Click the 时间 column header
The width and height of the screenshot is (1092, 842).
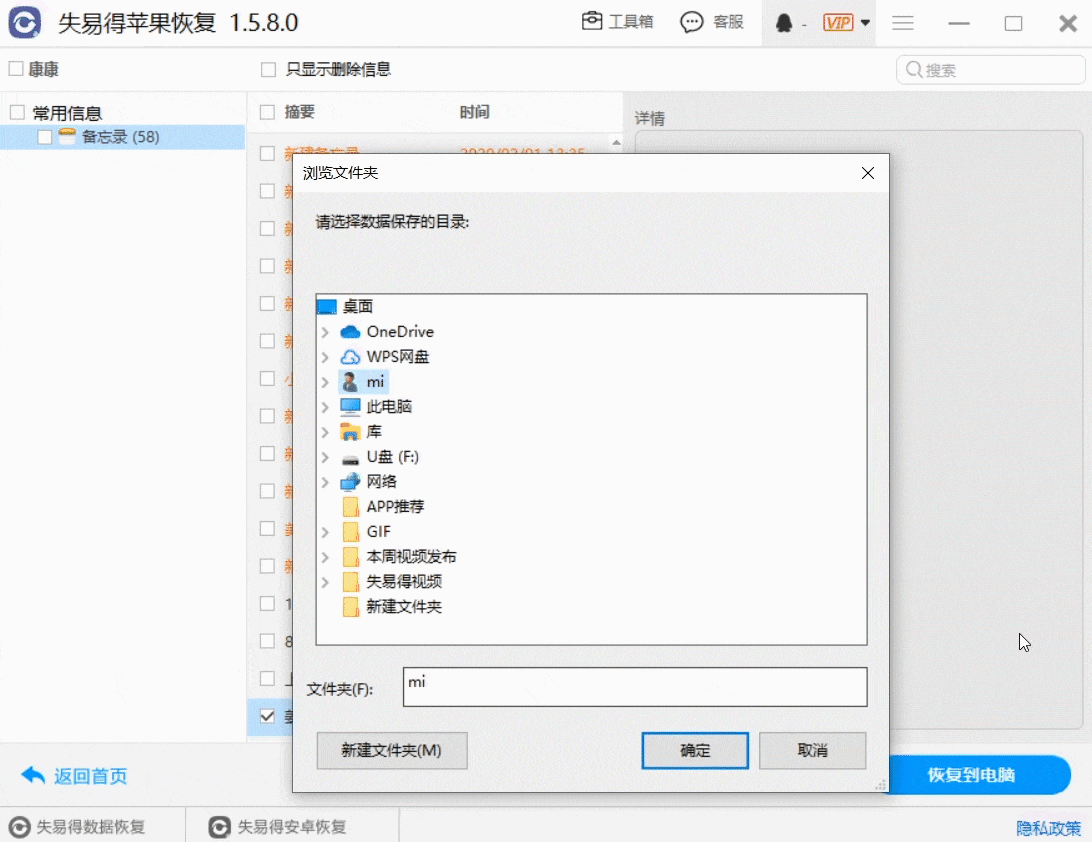474,111
